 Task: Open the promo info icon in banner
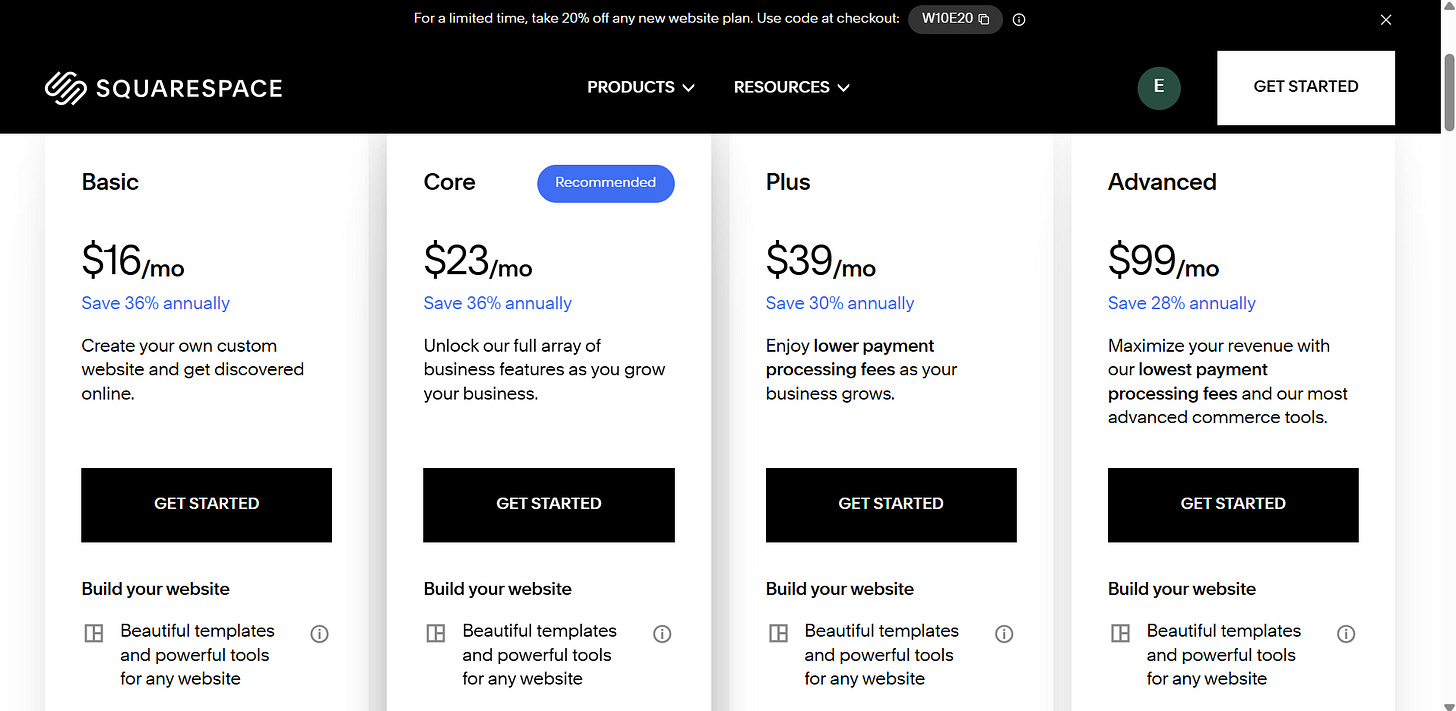[x=1019, y=19]
